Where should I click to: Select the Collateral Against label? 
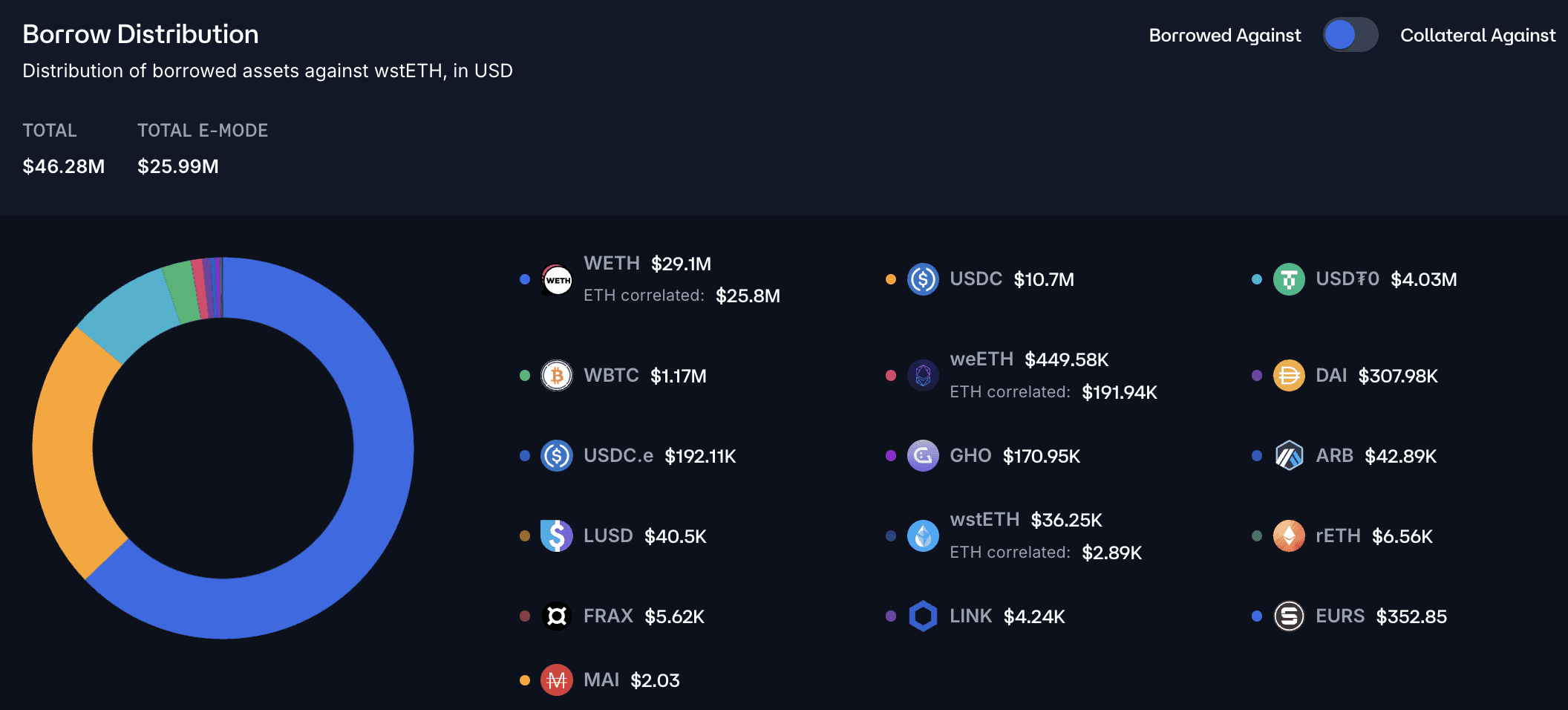click(1477, 36)
